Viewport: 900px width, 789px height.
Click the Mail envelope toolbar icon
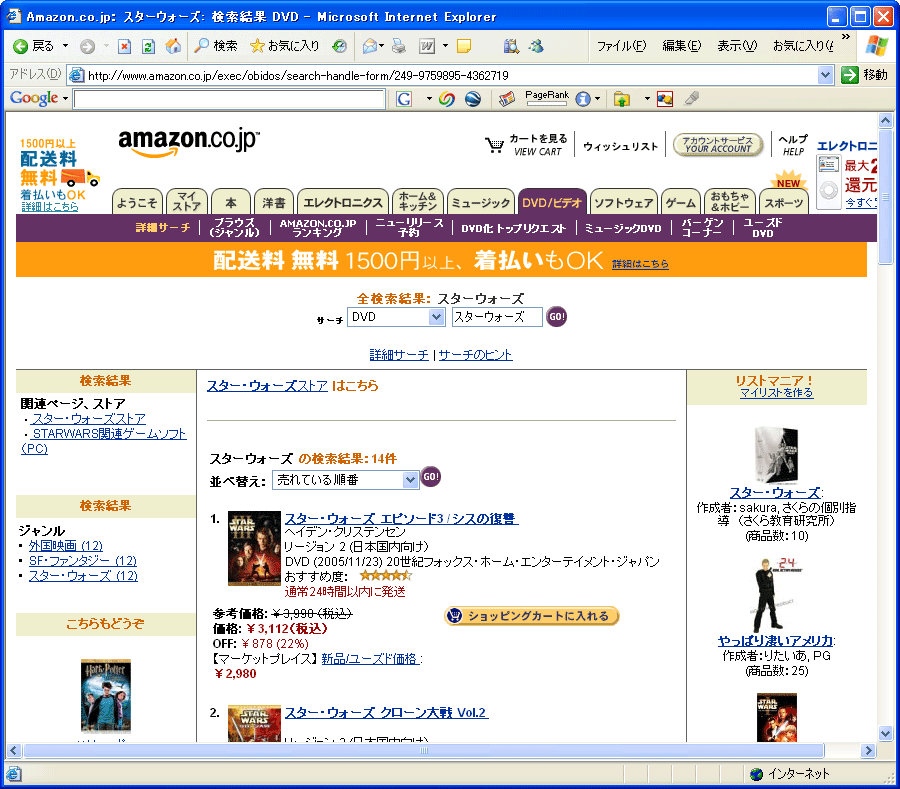pos(370,46)
